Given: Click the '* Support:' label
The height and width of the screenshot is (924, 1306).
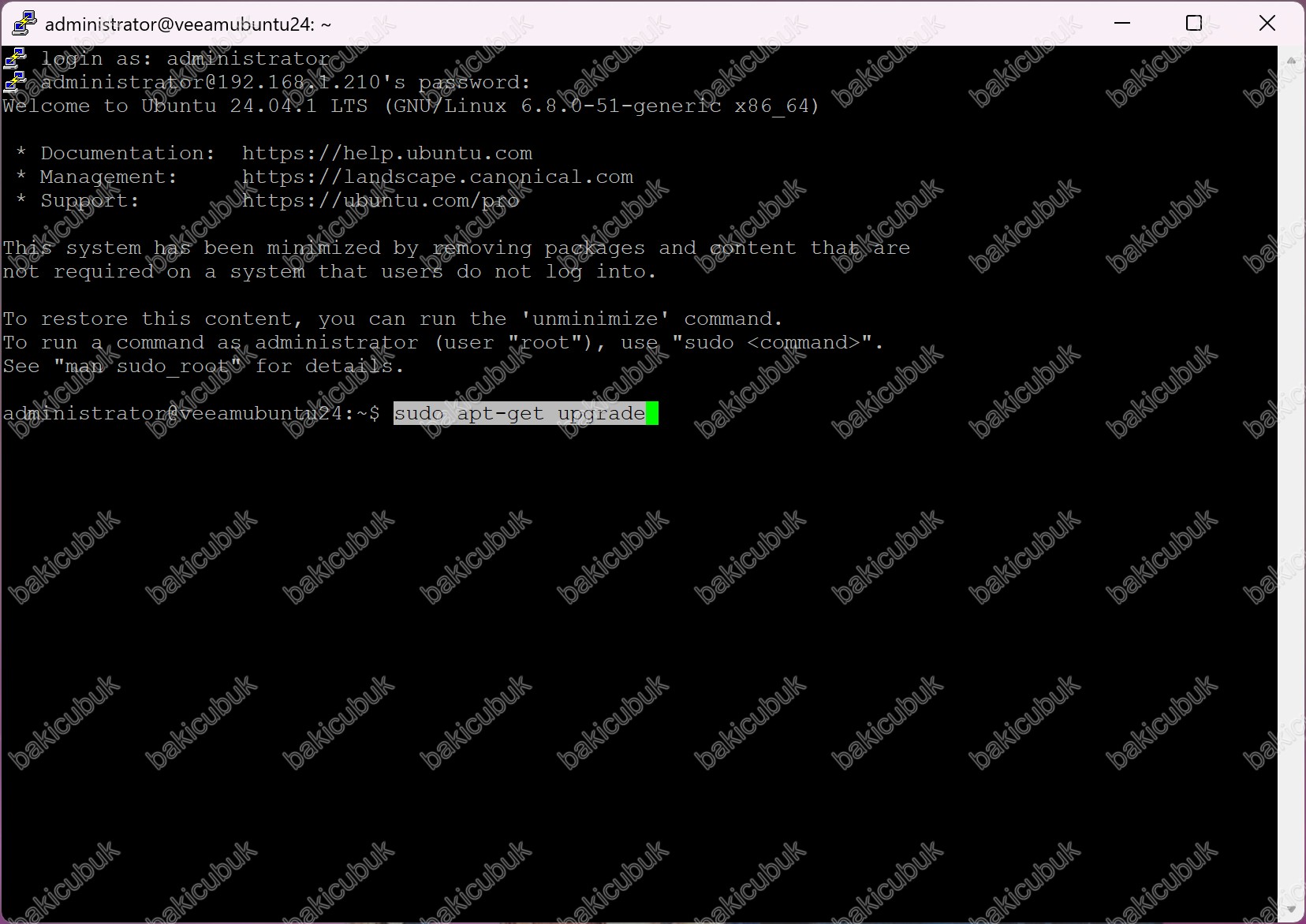Looking at the screenshot, I should [78, 200].
